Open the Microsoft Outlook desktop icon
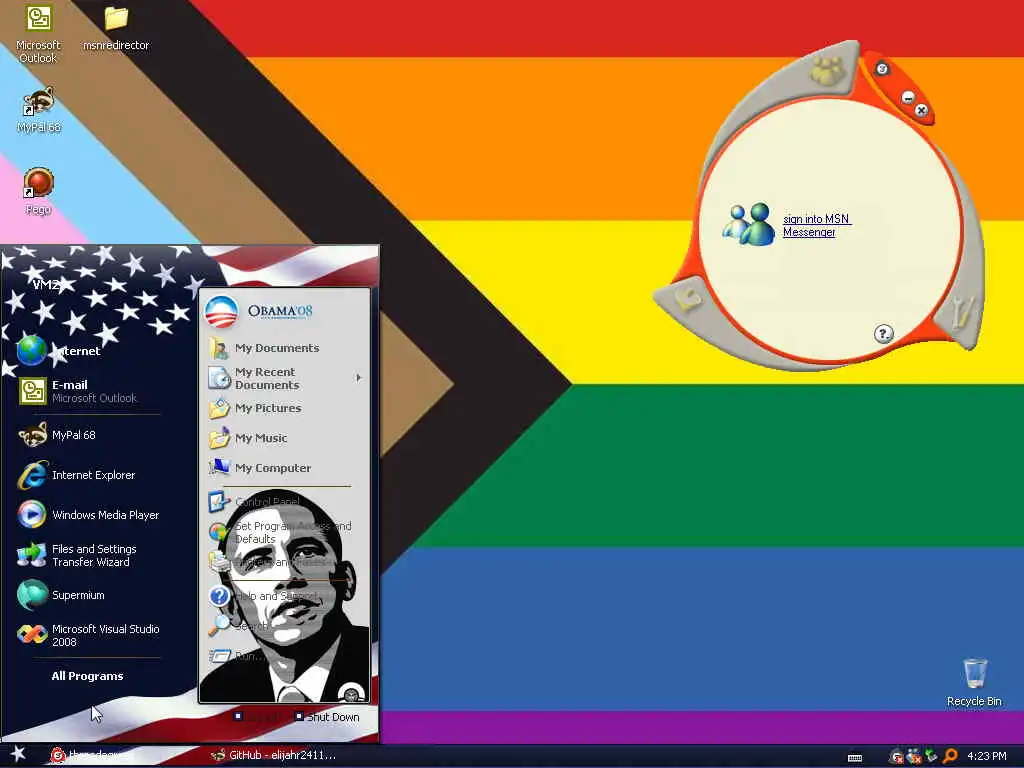The width and height of the screenshot is (1024, 768). point(38,33)
